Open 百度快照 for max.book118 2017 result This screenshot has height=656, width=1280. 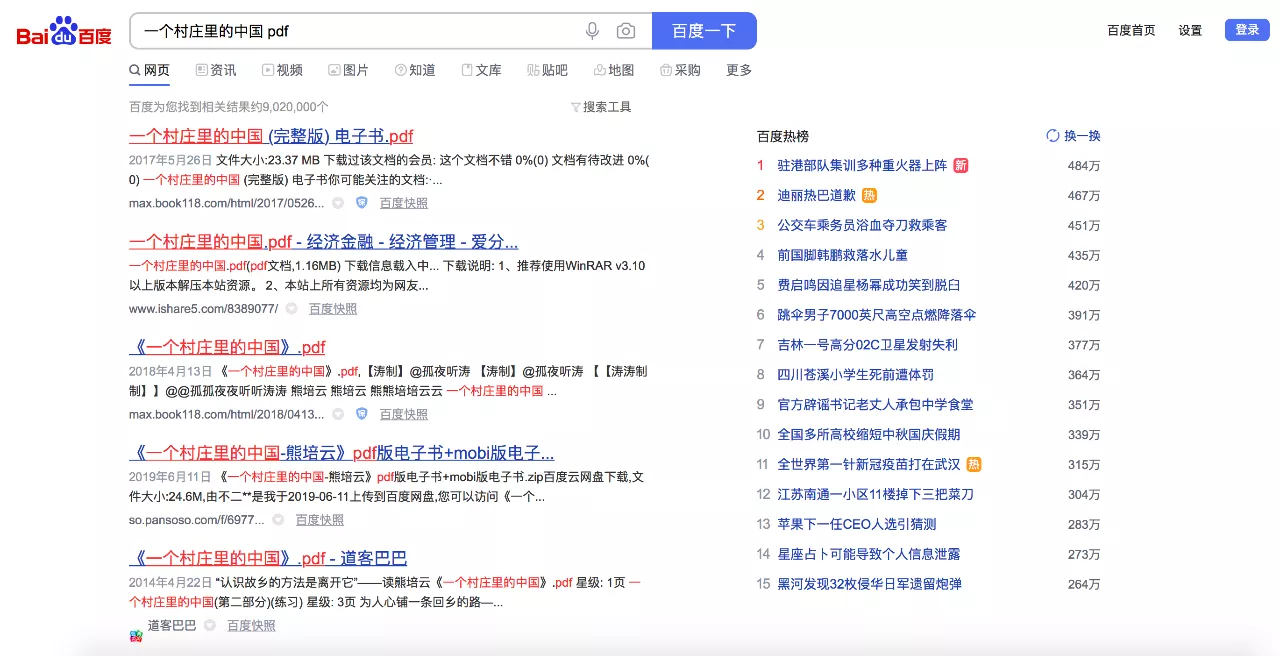click(x=404, y=203)
